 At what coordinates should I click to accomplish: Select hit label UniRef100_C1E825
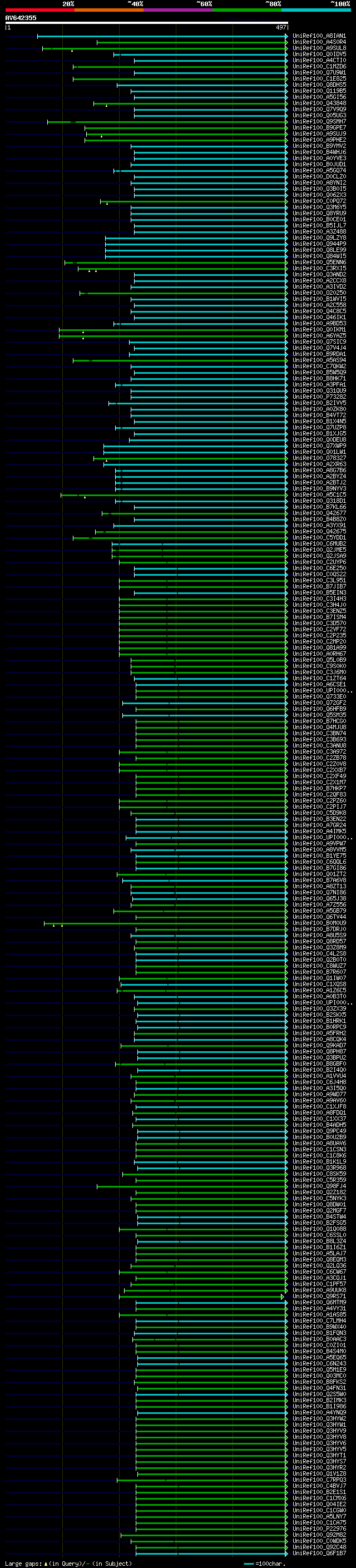(x=319, y=78)
